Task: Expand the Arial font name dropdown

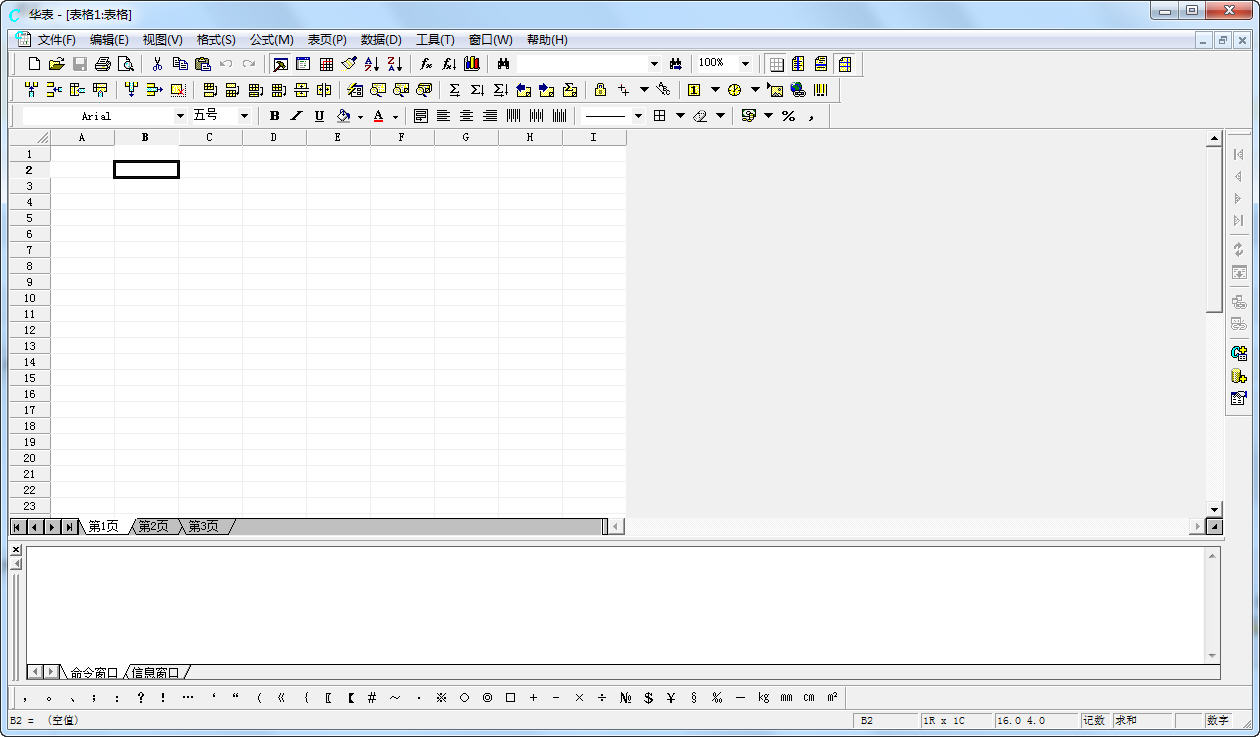Action: (x=181, y=116)
